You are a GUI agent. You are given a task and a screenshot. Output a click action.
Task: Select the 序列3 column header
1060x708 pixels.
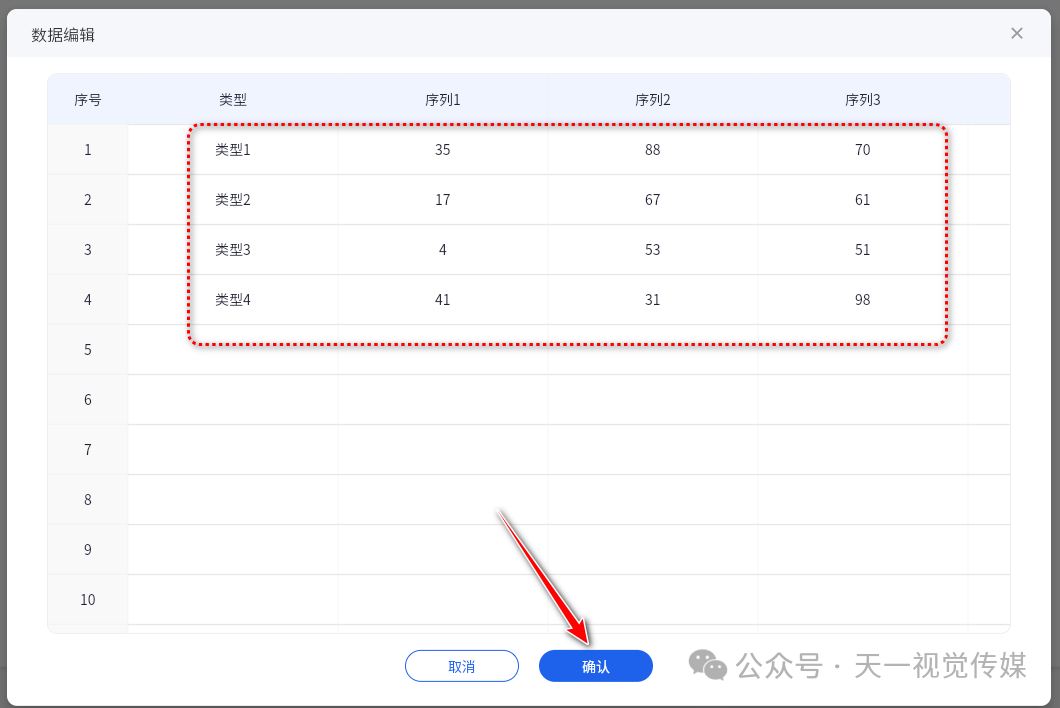click(862, 99)
